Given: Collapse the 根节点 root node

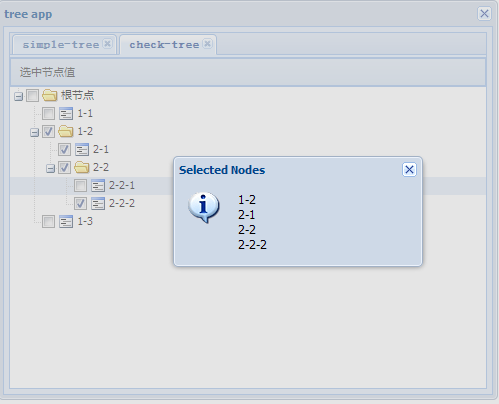Looking at the screenshot, I should (18, 97).
